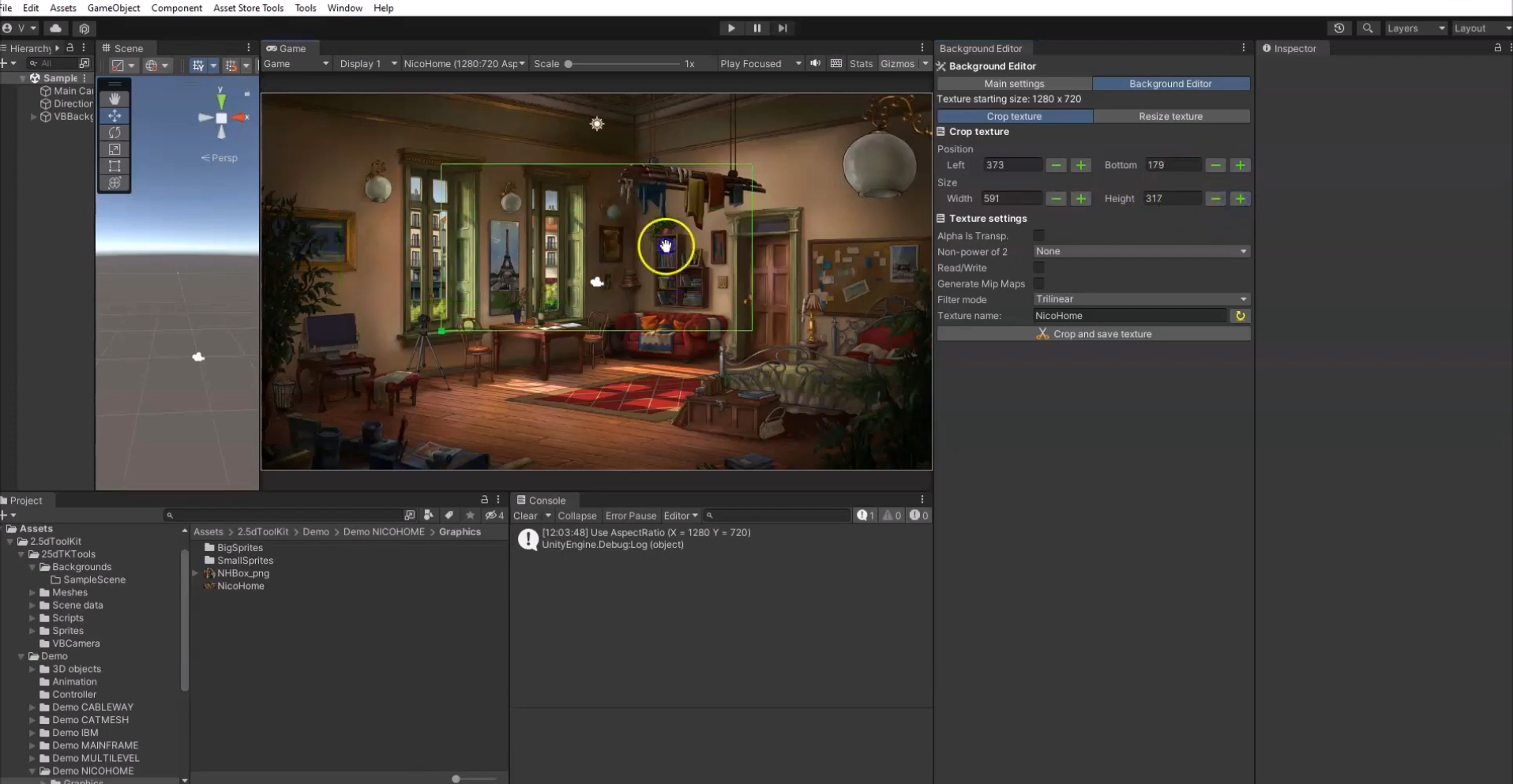Open the Filter mode Trilinear dropdown
The height and width of the screenshot is (784, 1513).
[1140, 299]
